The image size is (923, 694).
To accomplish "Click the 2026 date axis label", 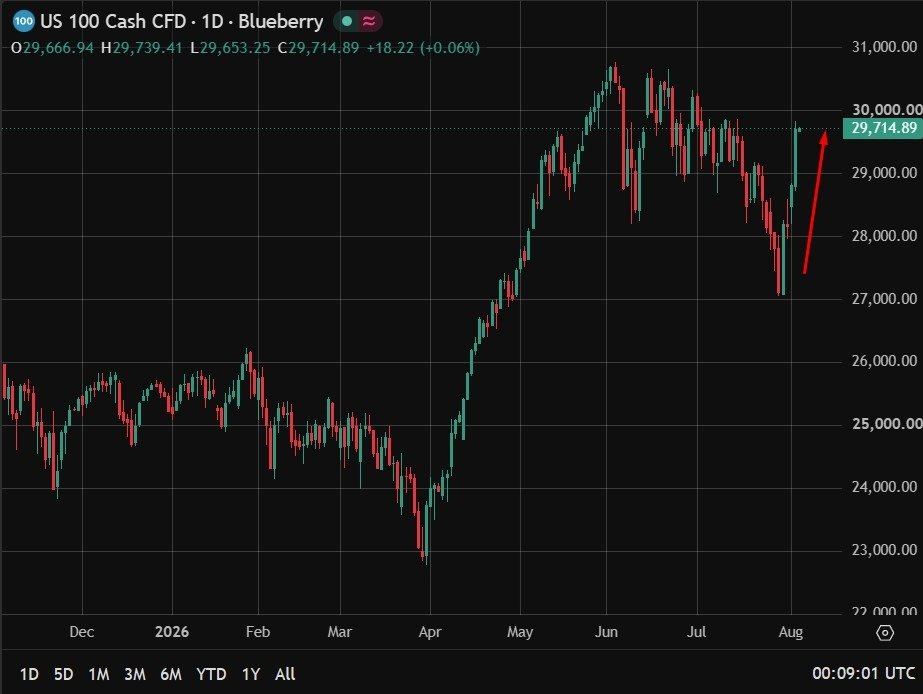I will pyautogui.click(x=172, y=632).
